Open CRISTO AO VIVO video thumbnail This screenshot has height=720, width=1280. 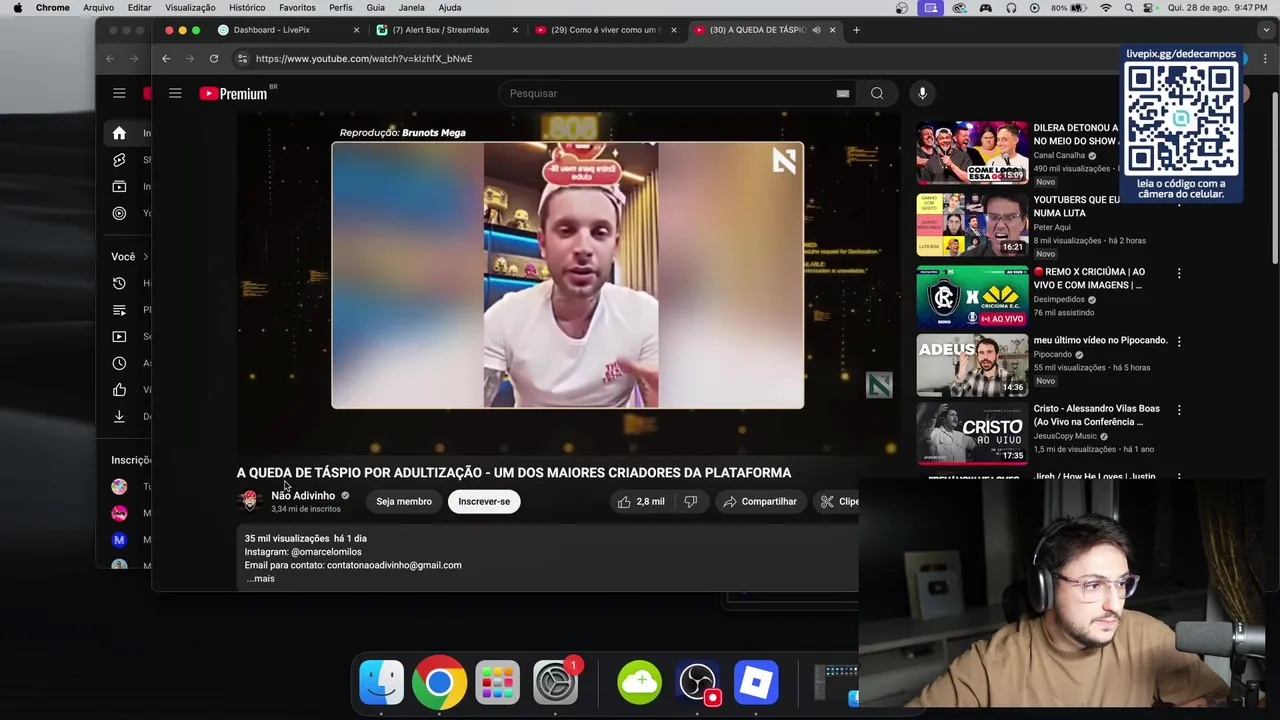tap(972, 433)
